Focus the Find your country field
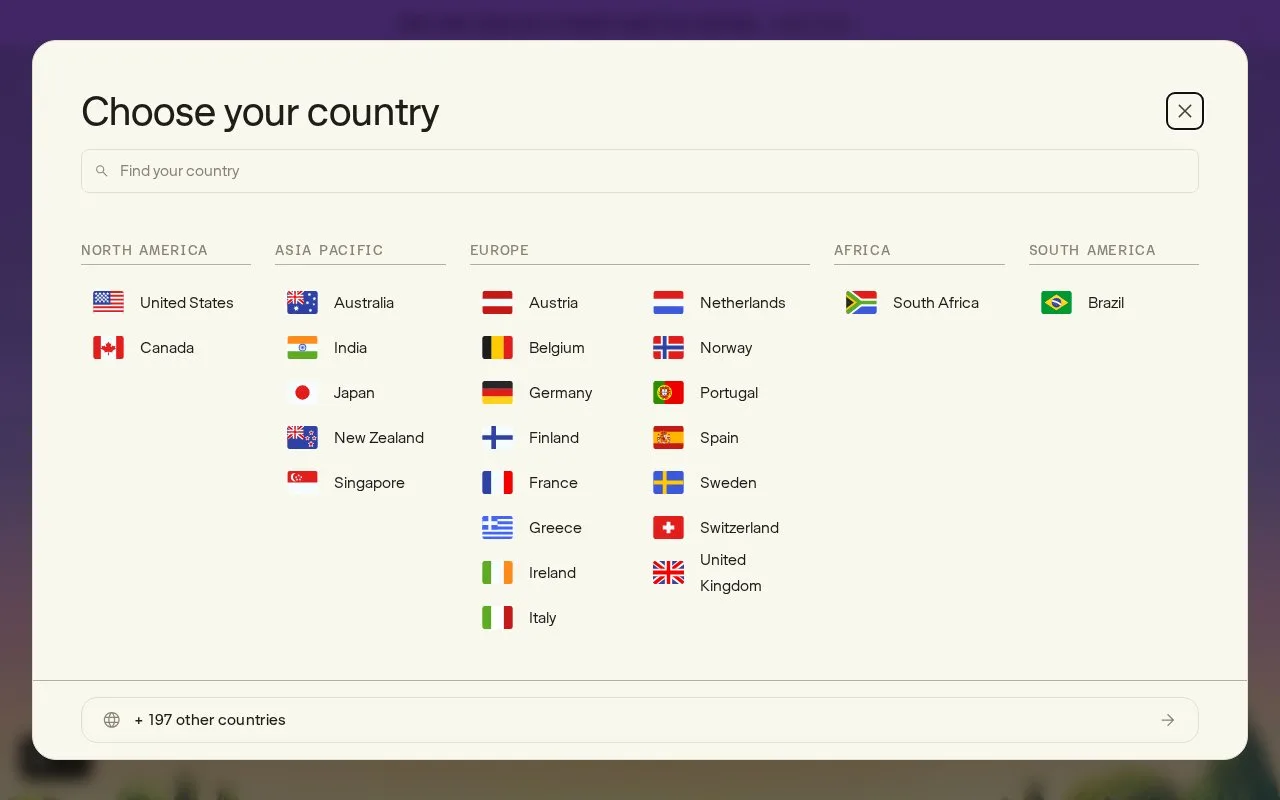The height and width of the screenshot is (800, 1280). [x=640, y=171]
